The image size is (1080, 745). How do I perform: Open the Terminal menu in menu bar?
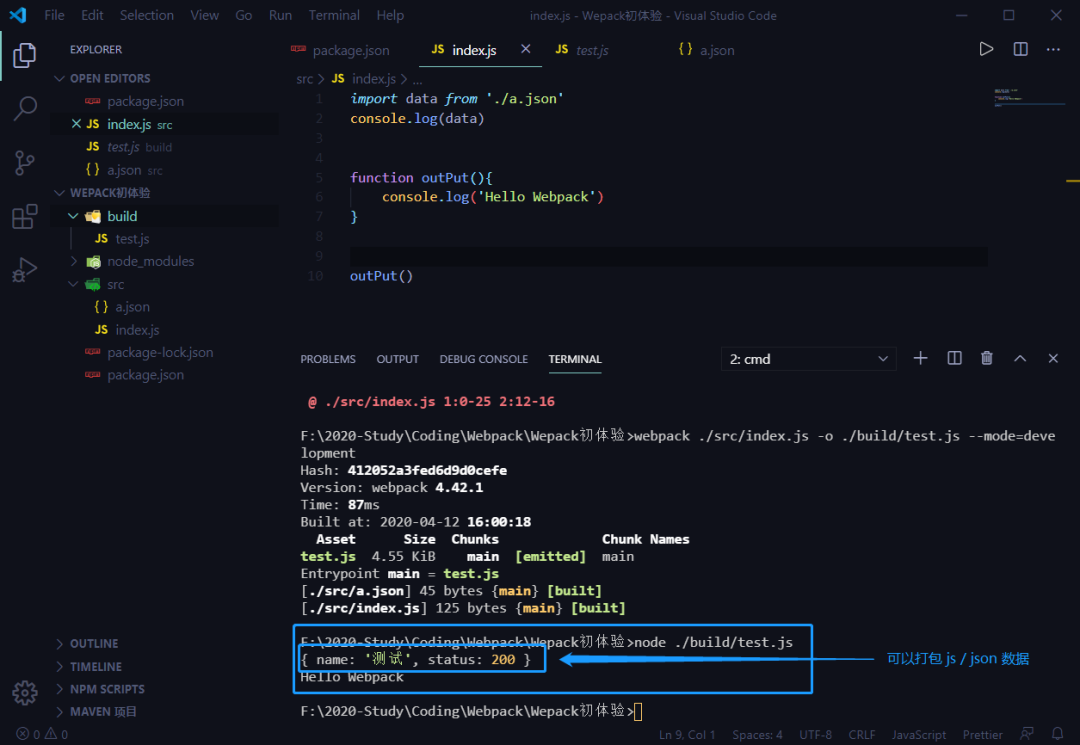pyautogui.click(x=334, y=15)
